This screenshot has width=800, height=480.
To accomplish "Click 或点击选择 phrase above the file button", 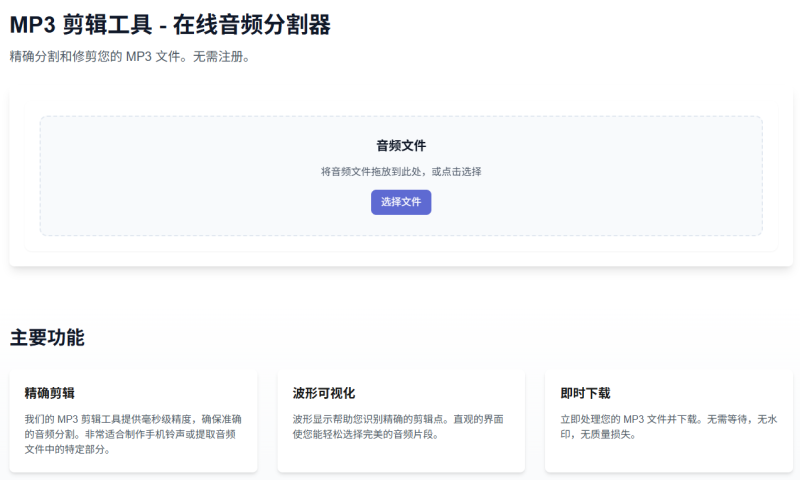I will (x=457, y=172).
